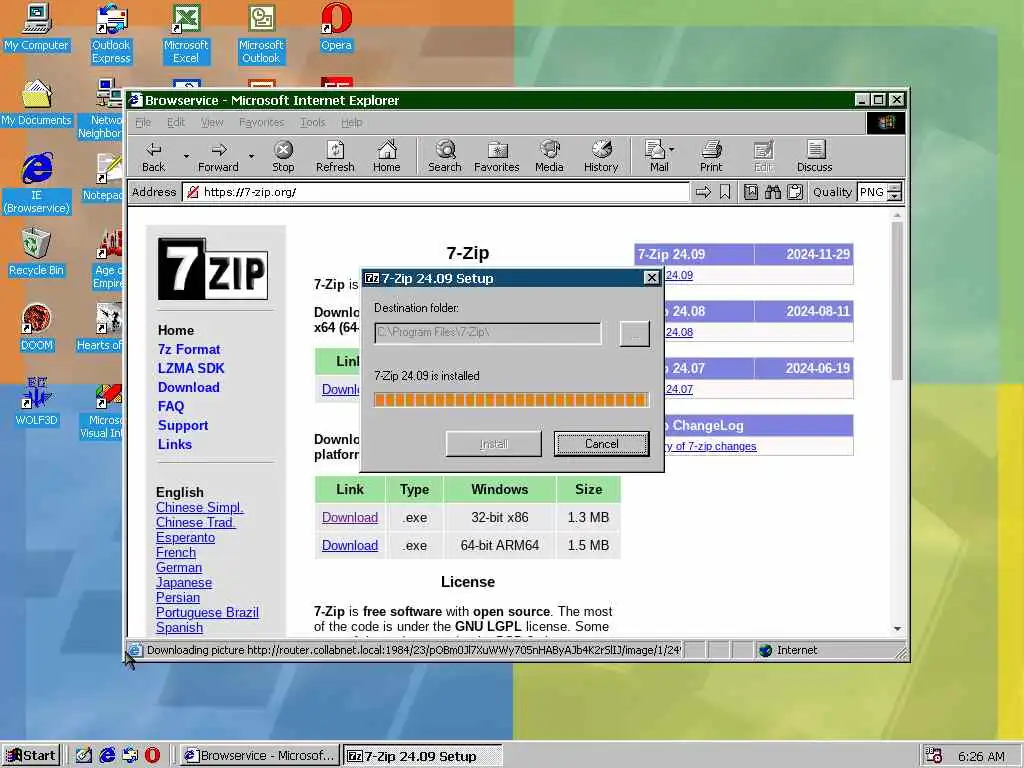Click Cancel in the 7-Zip Setup dialog
Image resolution: width=1024 pixels, height=768 pixels.
tap(601, 444)
